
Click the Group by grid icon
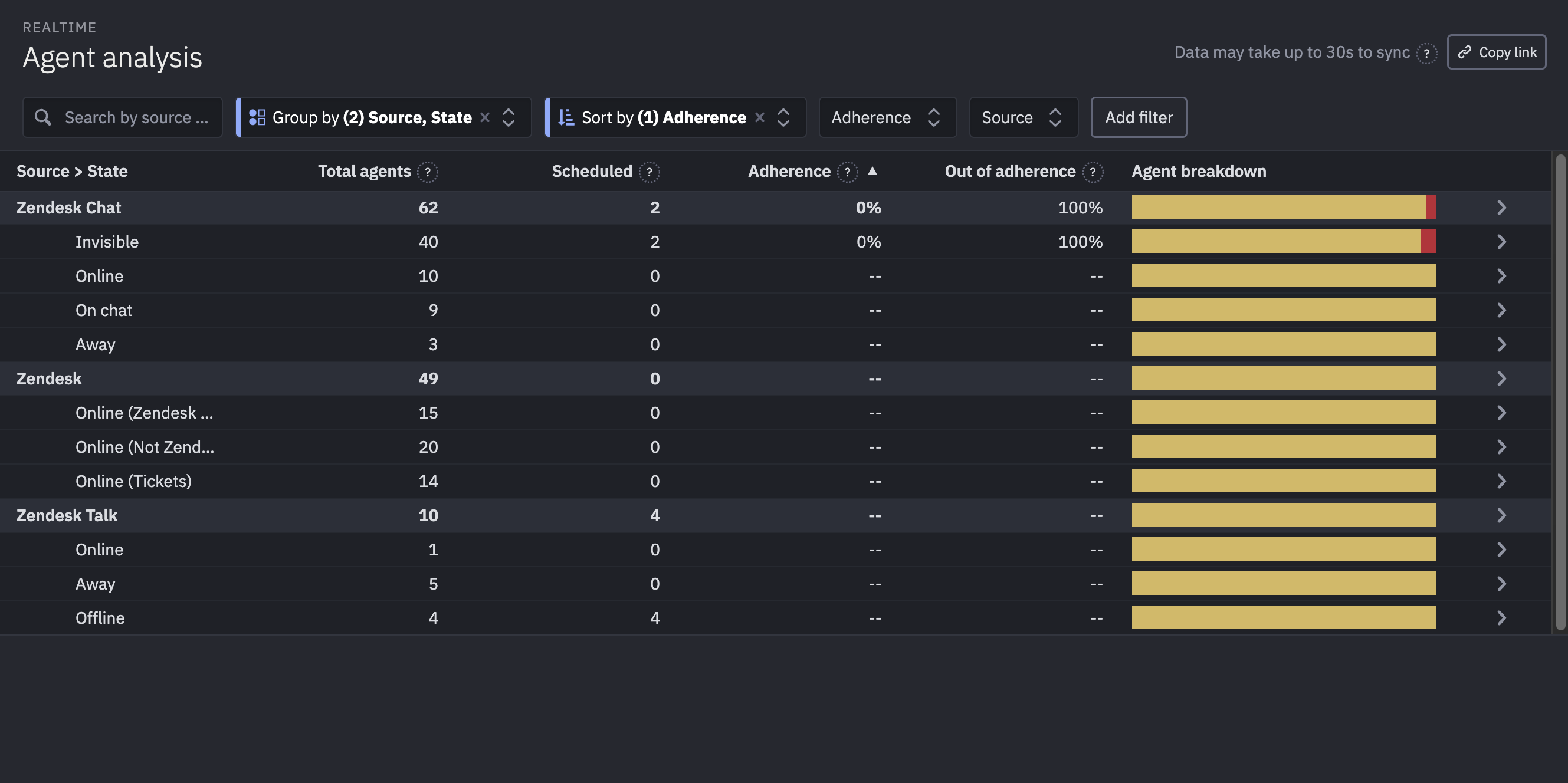(x=257, y=117)
